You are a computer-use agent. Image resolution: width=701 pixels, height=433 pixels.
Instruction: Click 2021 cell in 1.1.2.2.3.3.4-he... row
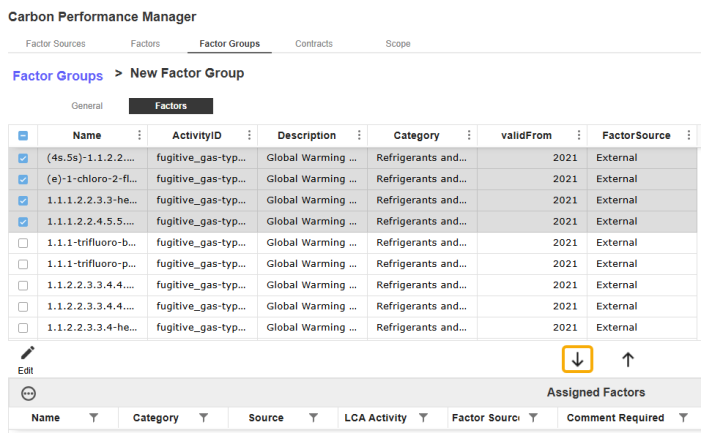click(532, 328)
